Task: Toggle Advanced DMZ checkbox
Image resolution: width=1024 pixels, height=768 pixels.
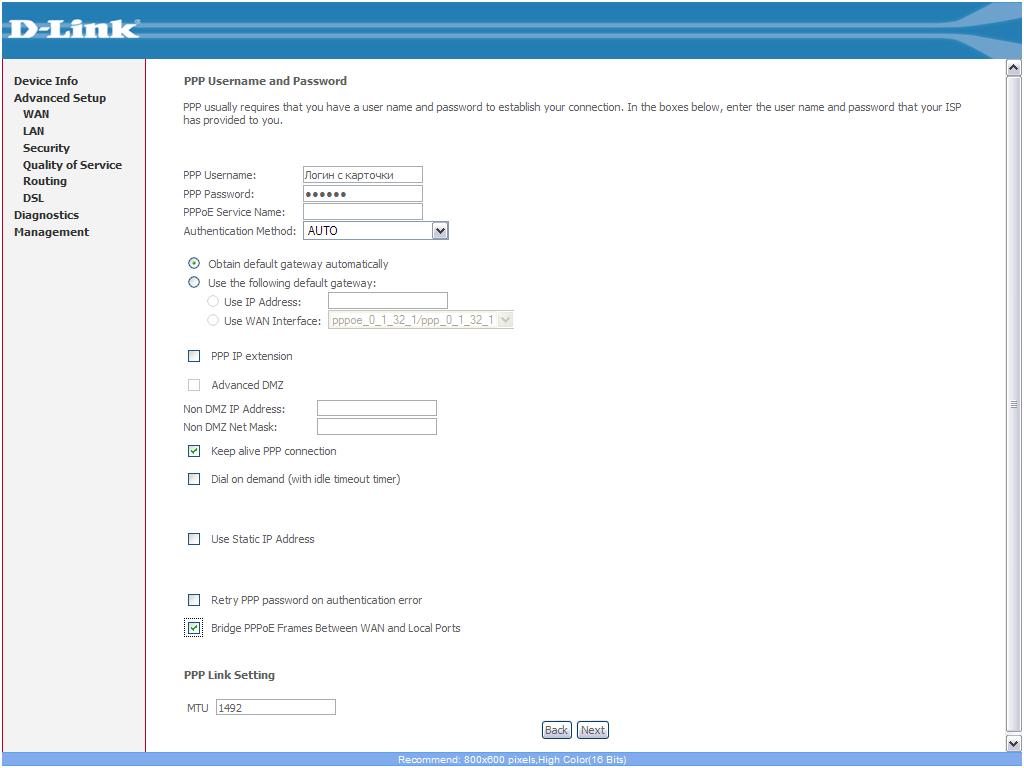Action: 194,385
